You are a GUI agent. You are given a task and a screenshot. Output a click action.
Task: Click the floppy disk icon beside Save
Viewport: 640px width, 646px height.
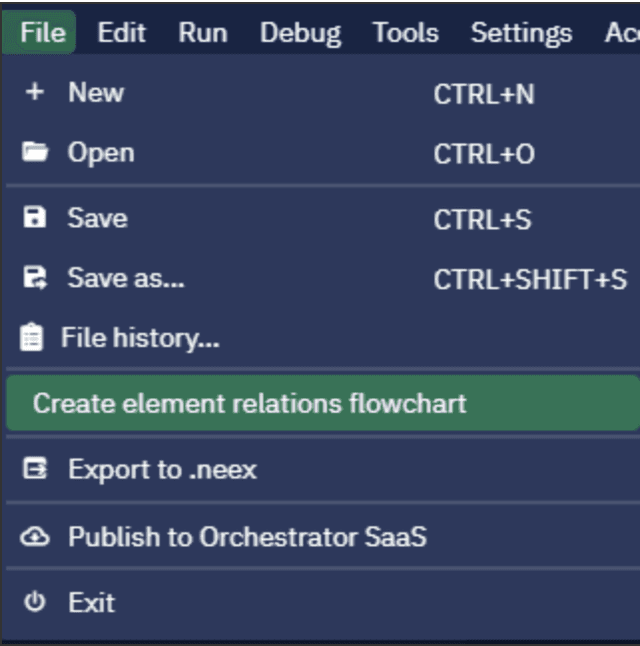35,217
